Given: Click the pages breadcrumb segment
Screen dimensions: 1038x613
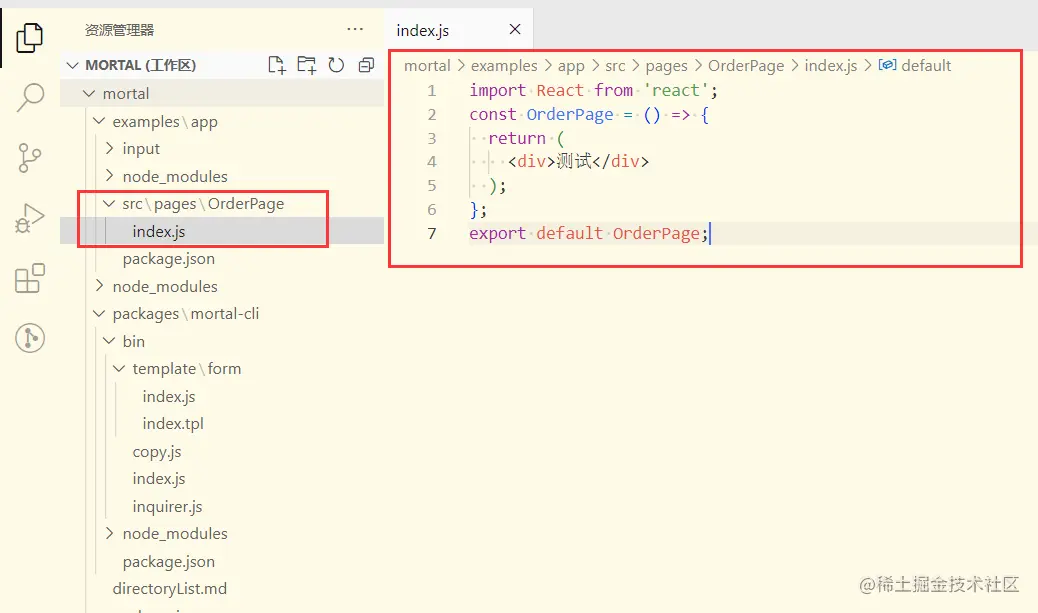Looking at the screenshot, I should pos(667,66).
